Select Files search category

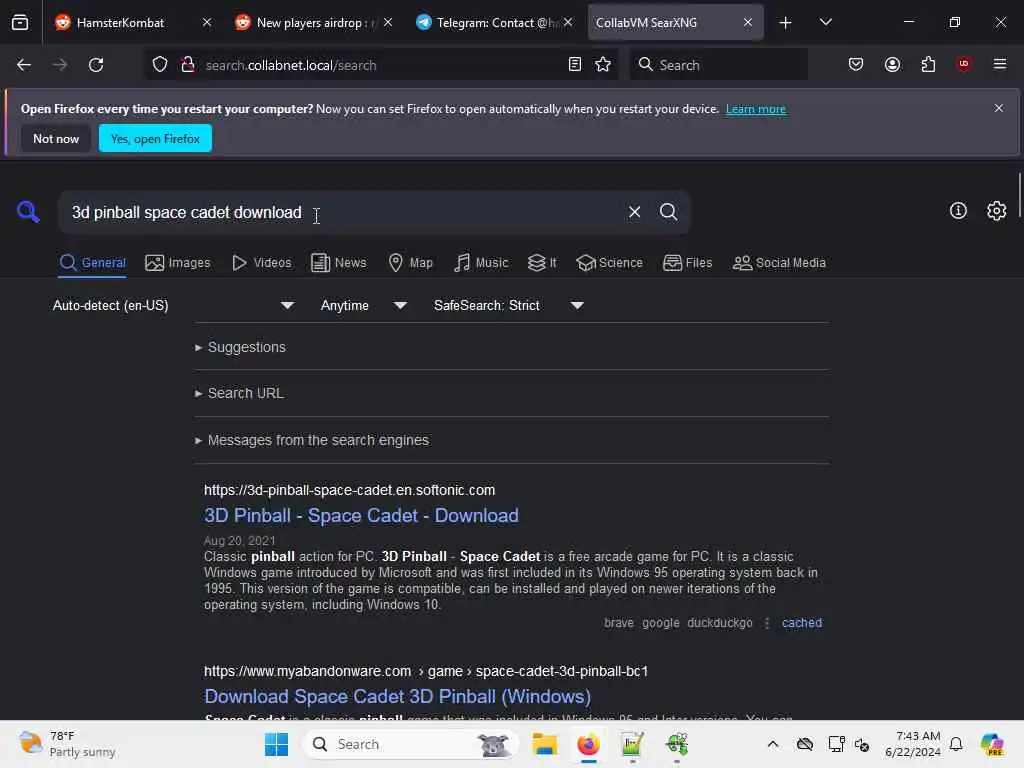(687, 263)
